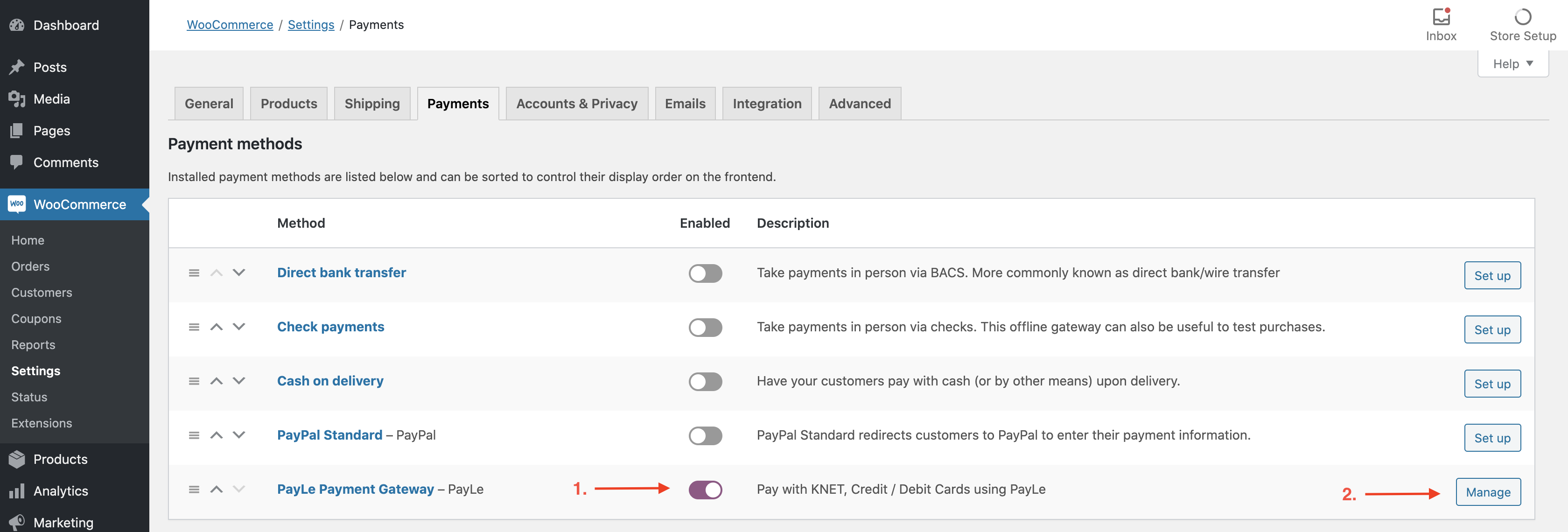1568x532 pixels.
Task: Open the Integration tab
Action: (767, 104)
